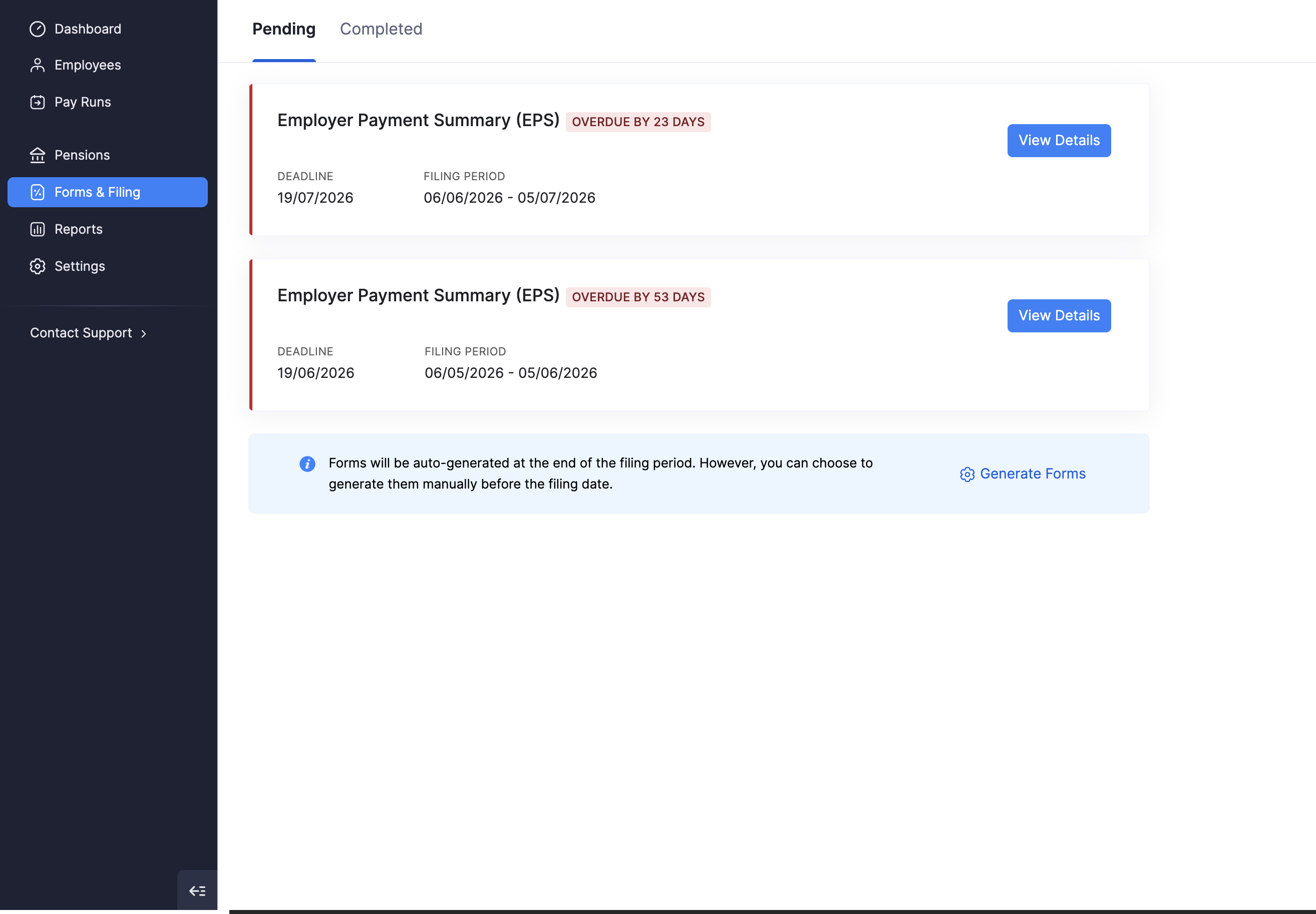Screen dimensions: 1316x914
Task: Open the Pay Runs label
Action: (83, 102)
